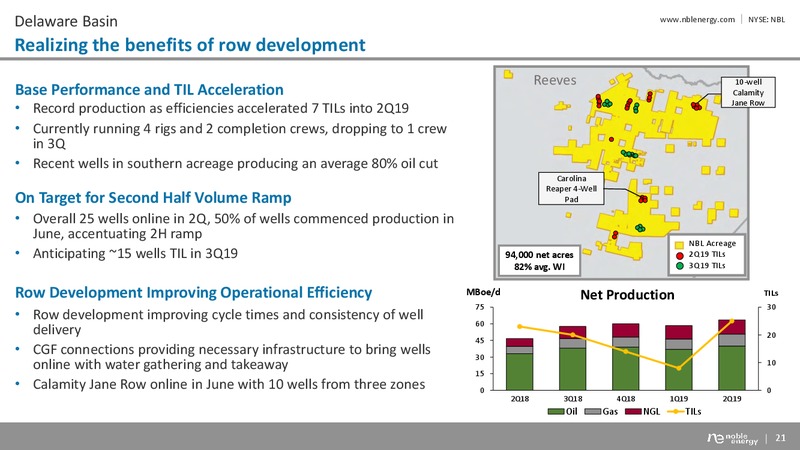Viewport: 800px width, 450px height.
Task: Click the 3Q18 production bar
Action: [572, 358]
